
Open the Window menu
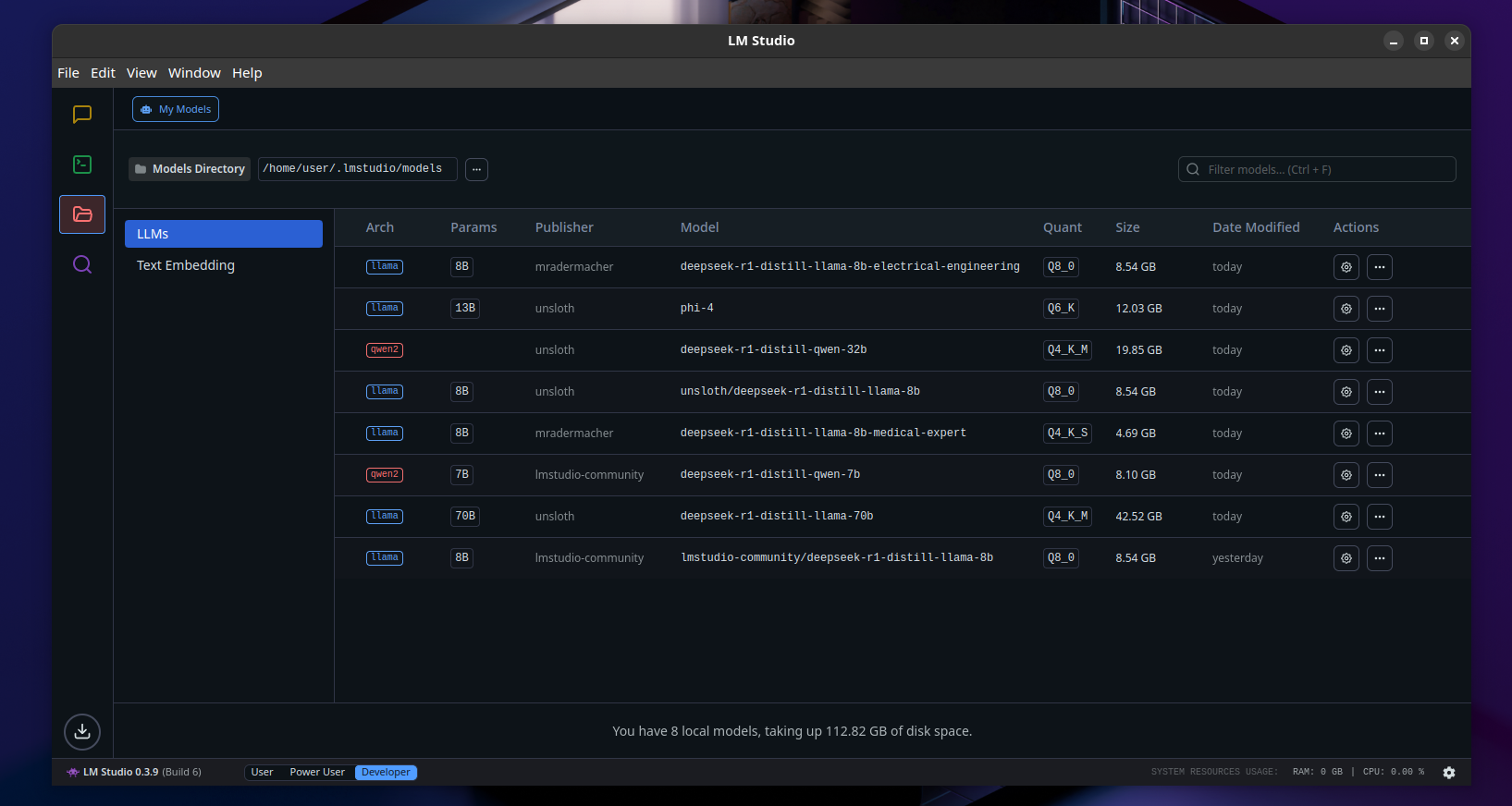(194, 73)
